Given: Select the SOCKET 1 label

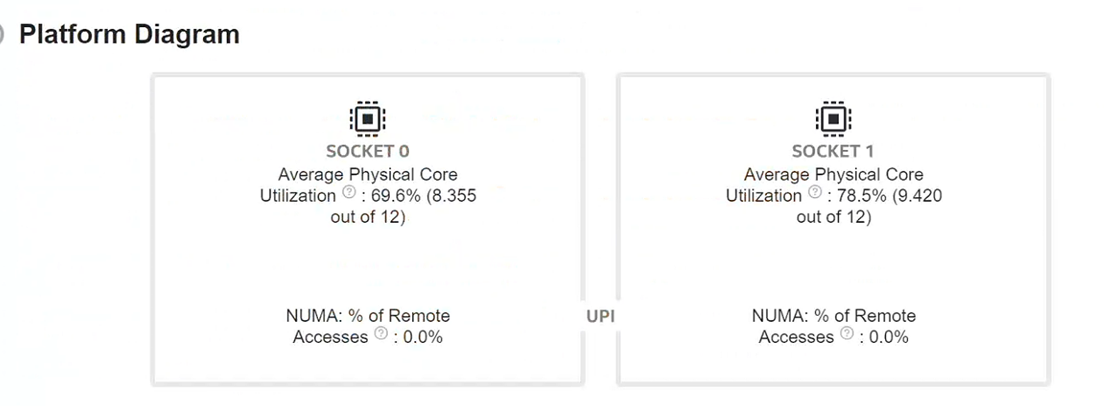Looking at the screenshot, I should click(x=834, y=151).
